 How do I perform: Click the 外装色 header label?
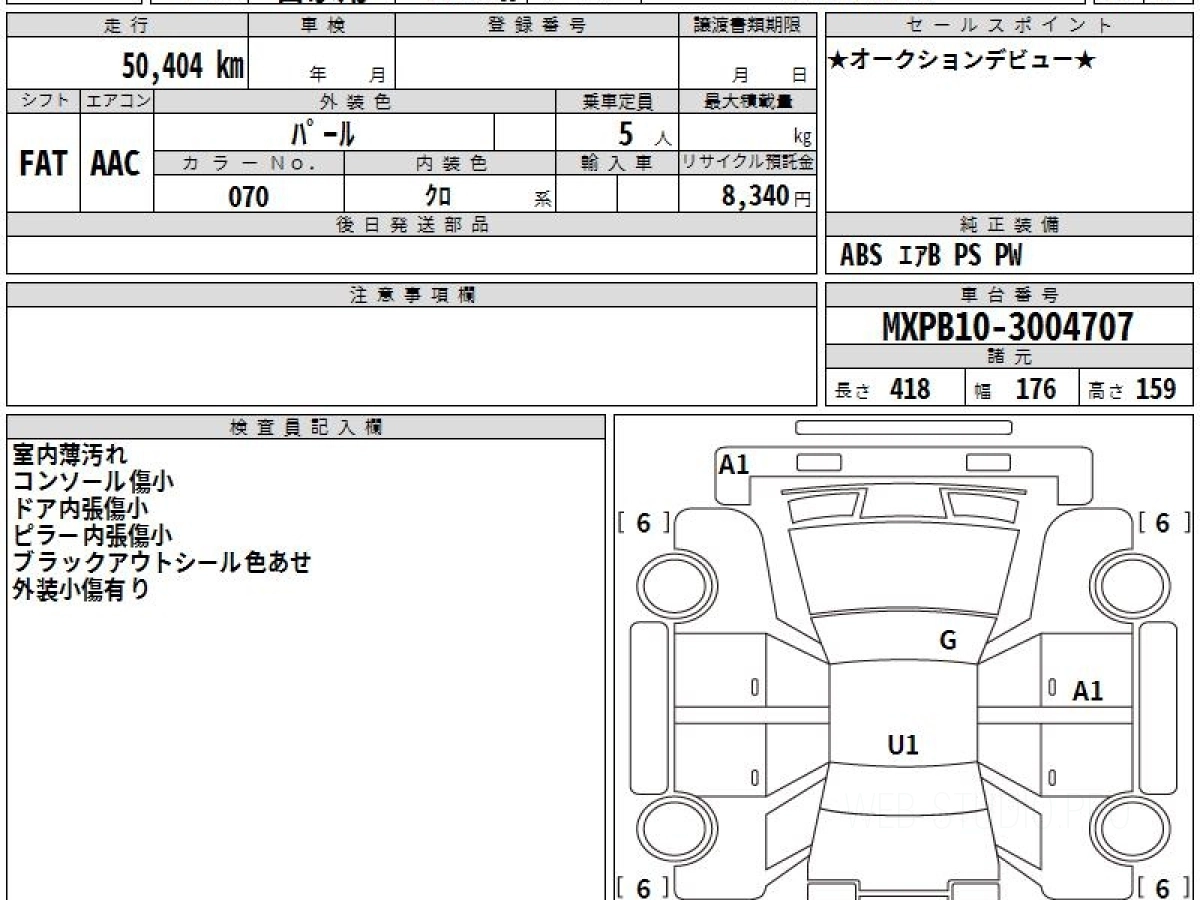(x=355, y=102)
